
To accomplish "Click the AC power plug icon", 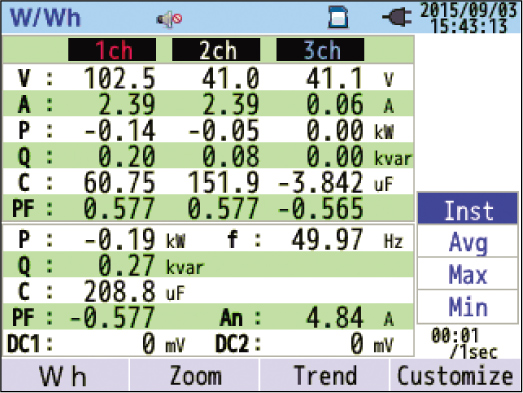I will pyautogui.click(x=397, y=17).
